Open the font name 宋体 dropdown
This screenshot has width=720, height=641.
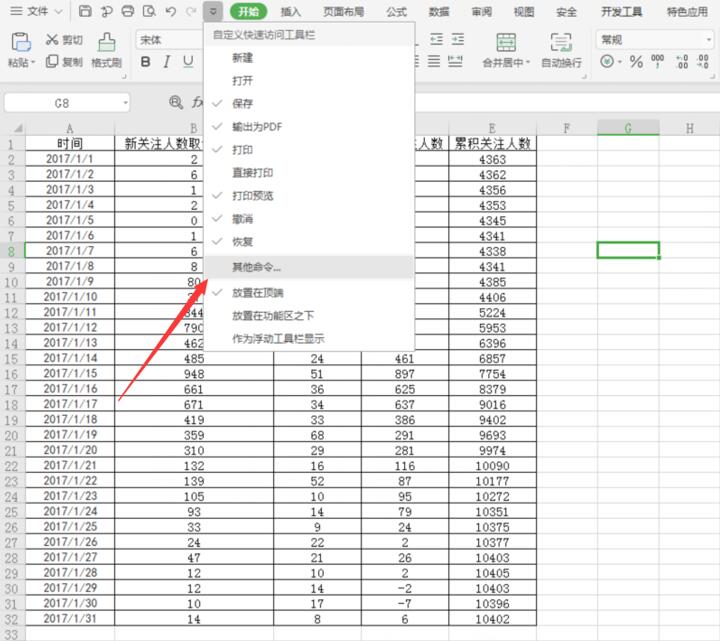click(x=169, y=40)
